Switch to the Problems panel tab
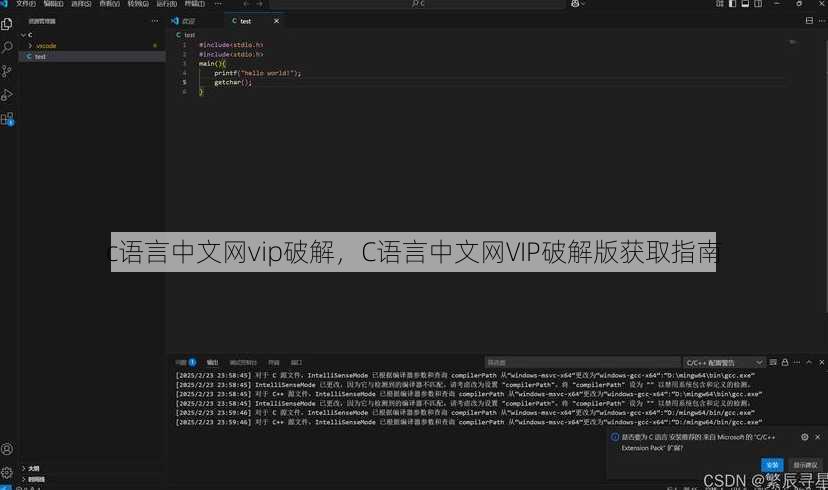 coord(186,363)
